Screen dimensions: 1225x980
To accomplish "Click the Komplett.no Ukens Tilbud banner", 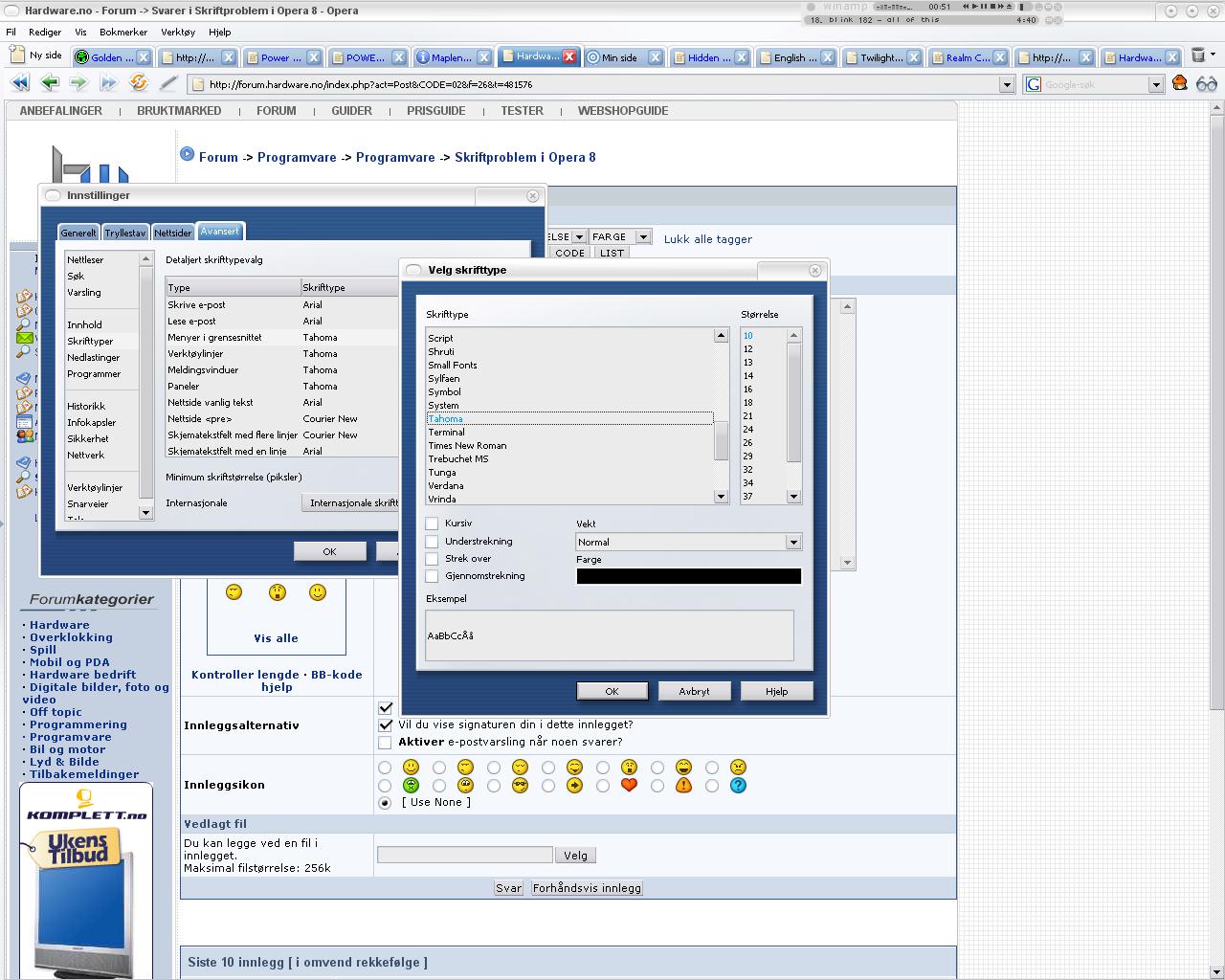I will pos(86,879).
